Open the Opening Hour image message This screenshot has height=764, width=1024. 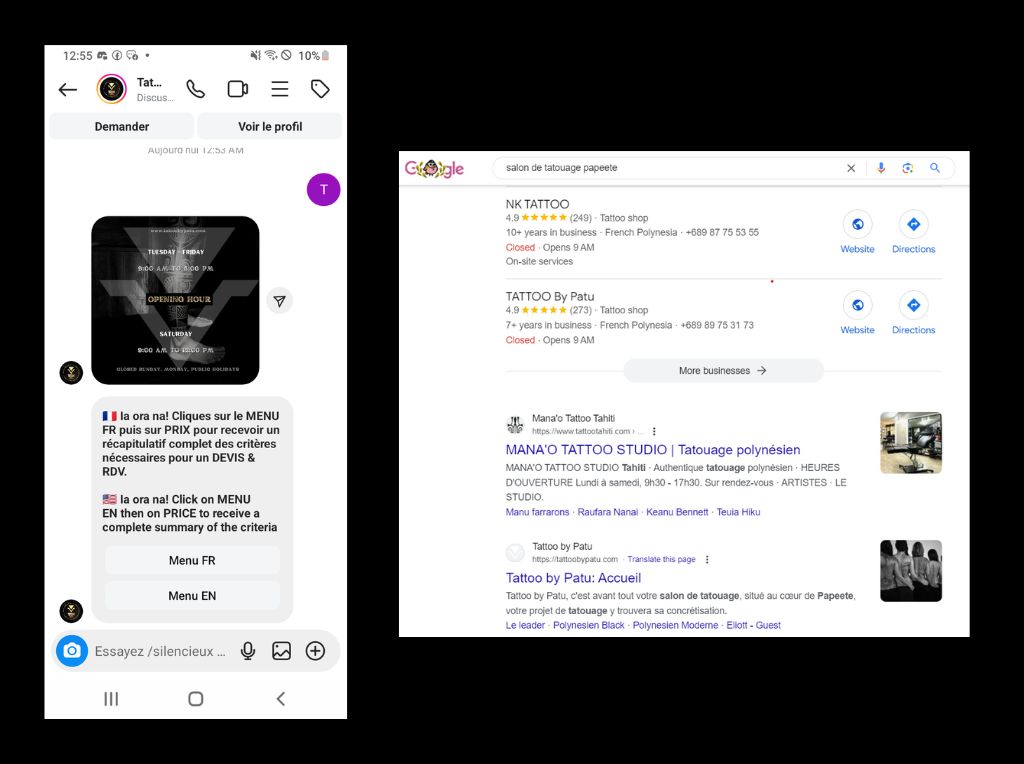pyautogui.click(x=175, y=300)
